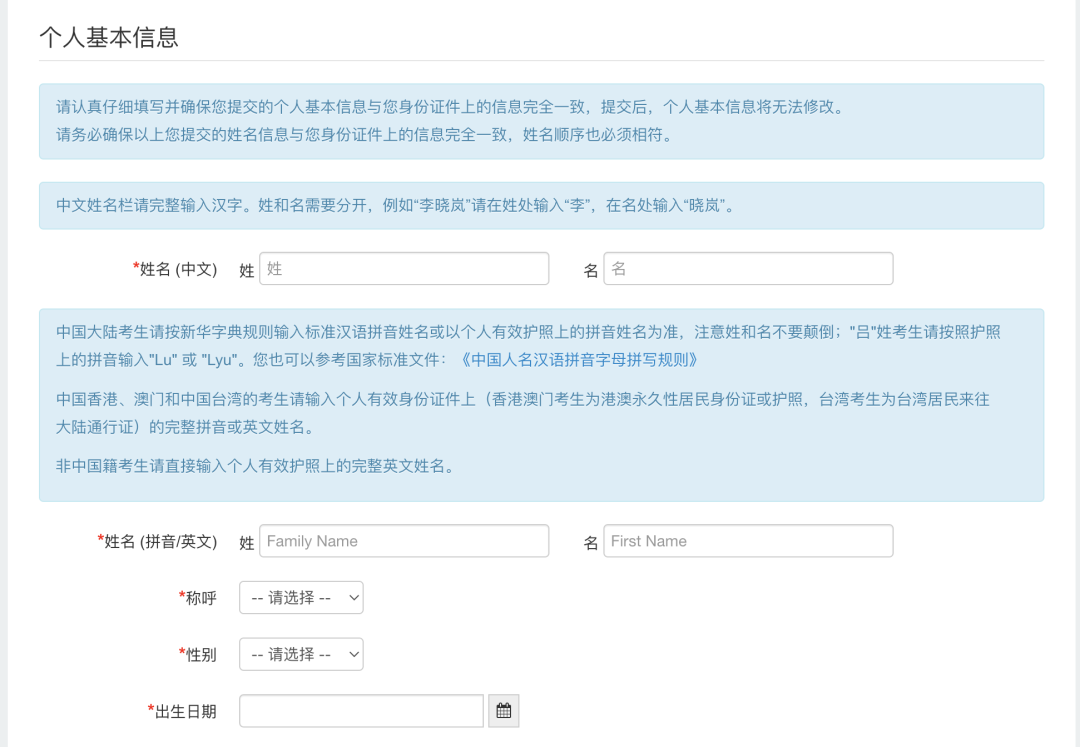
Task: Focus the Chinese given name 名 field
Action: (x=748, y=269)
